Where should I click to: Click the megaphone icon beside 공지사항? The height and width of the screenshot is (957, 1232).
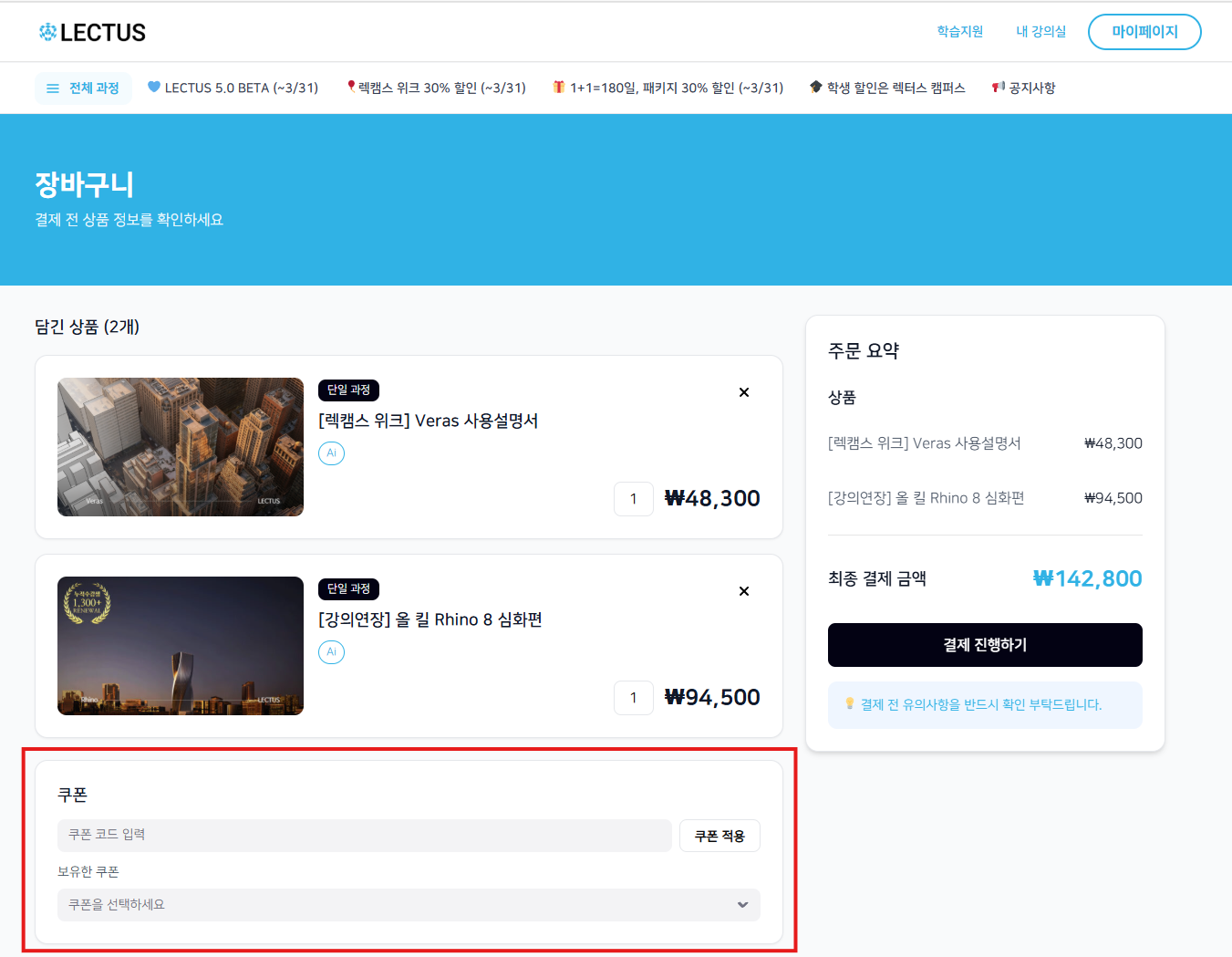click(999, 88)
